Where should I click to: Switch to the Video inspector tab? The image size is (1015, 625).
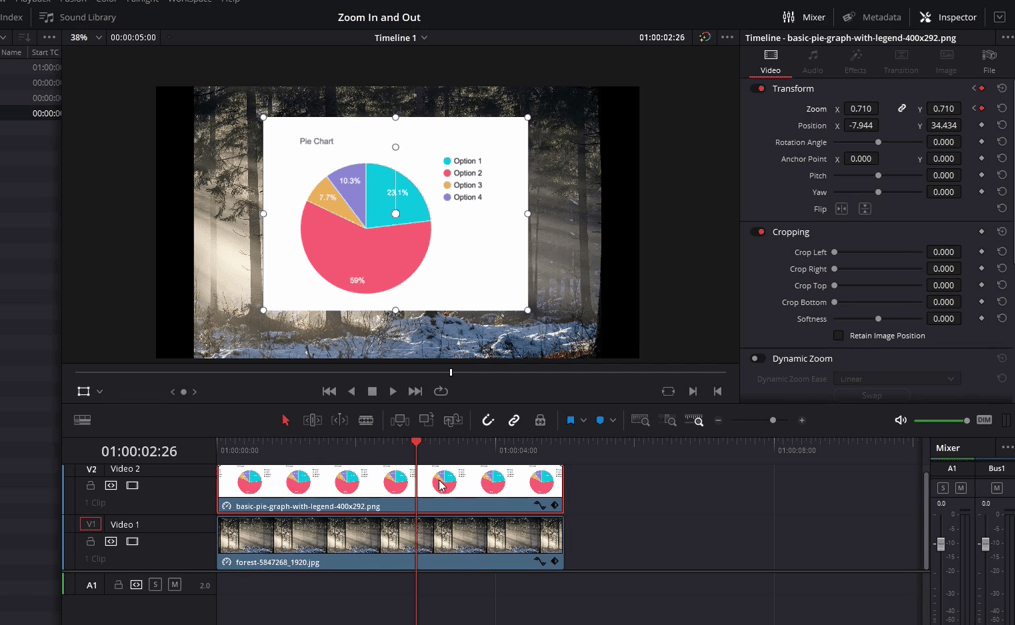coord(770,61)
